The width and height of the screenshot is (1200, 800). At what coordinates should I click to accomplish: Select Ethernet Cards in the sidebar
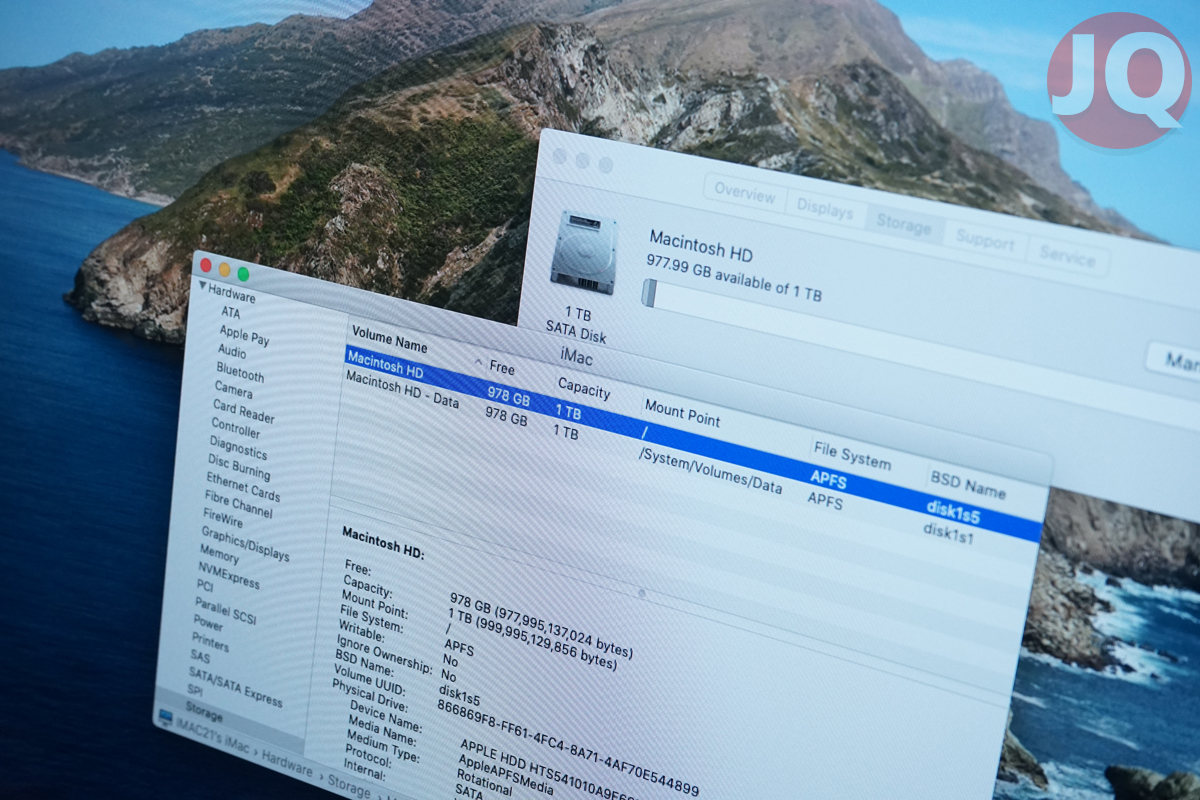[243, 486]
